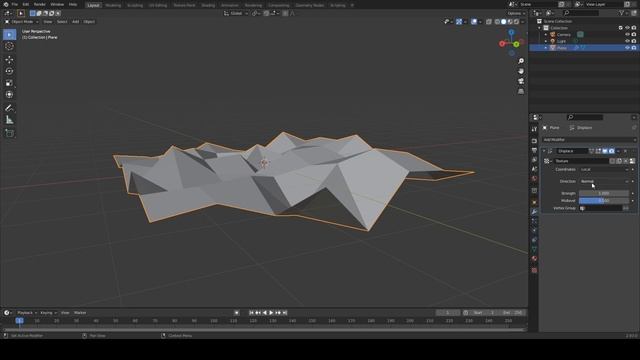
Task: Open the Add Modifier dropdown
Action: [x=589, y=140]
